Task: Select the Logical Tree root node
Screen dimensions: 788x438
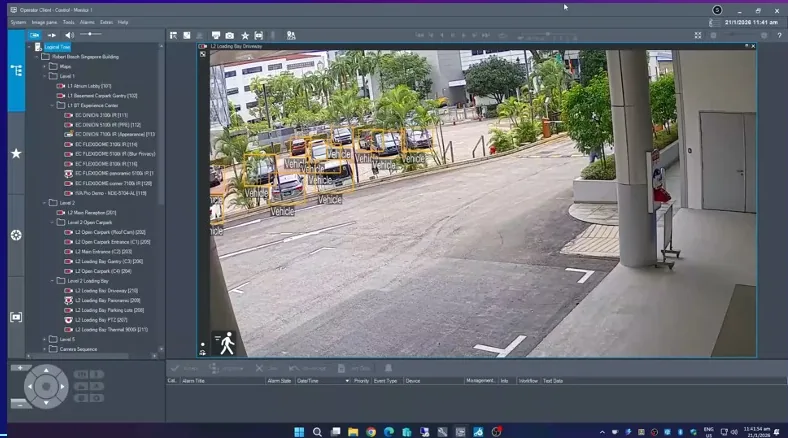Action: [57, 47]
